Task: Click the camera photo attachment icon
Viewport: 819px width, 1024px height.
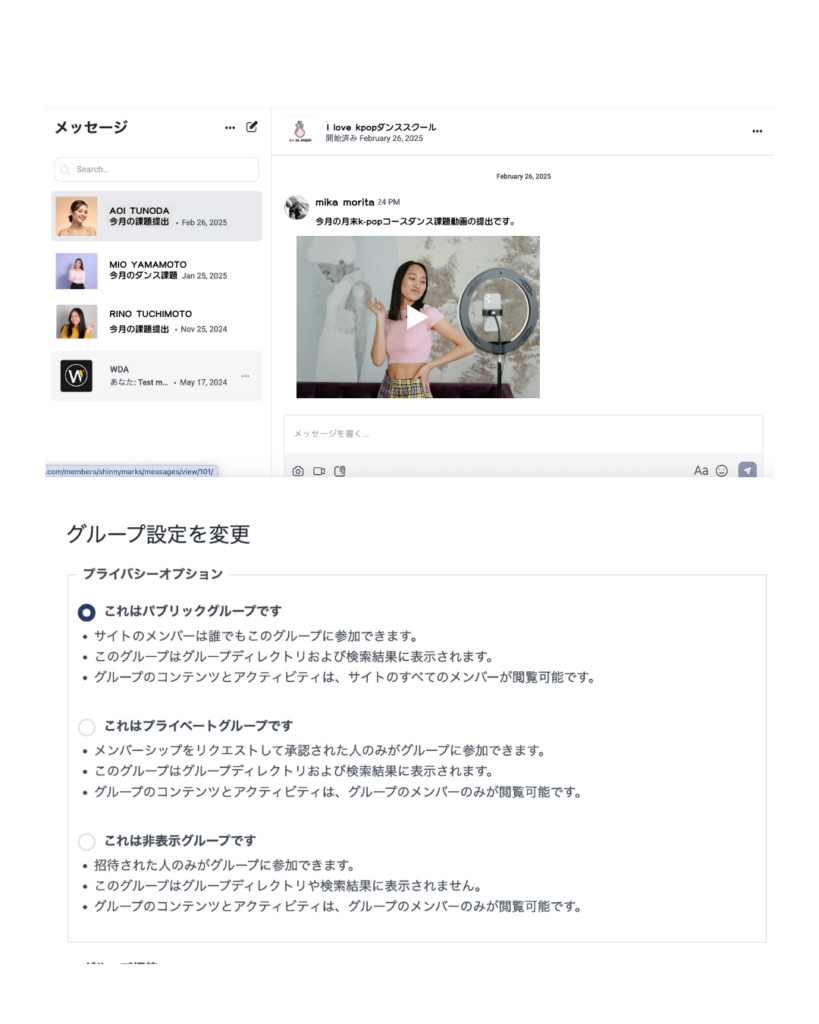Action: [x=298, y=471]
